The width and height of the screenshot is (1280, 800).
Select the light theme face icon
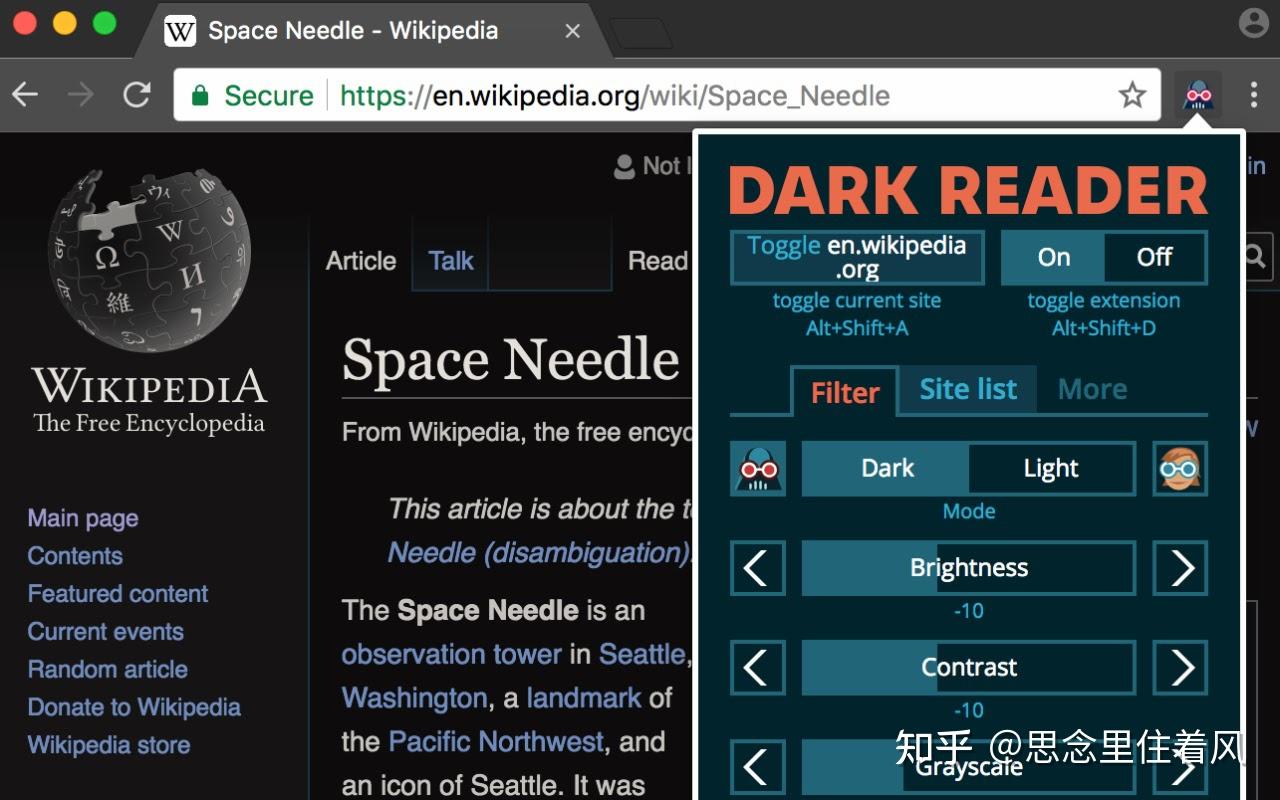[x=1180, y=468]
